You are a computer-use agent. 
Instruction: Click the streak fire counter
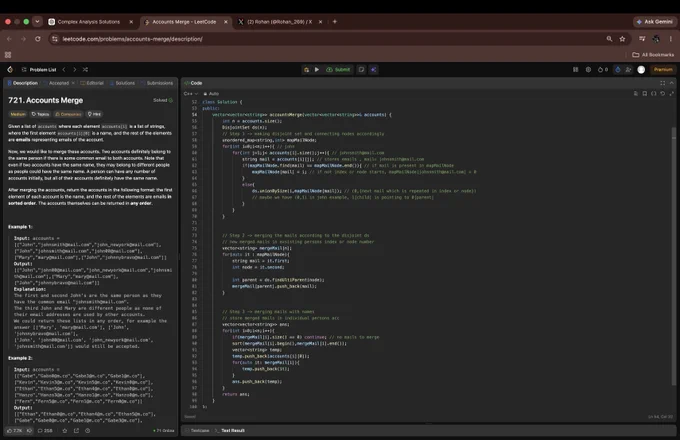coord(603,69)
